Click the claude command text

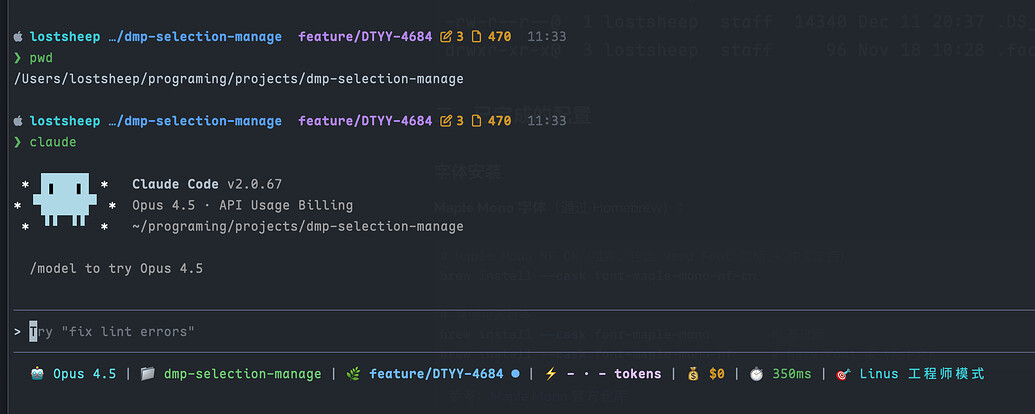click(53, 142)
